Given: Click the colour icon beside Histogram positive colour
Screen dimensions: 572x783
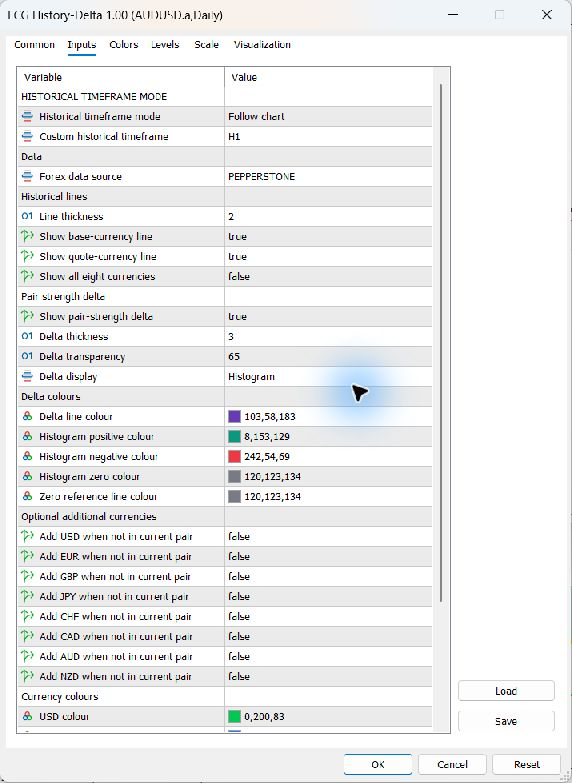Looking at the screenshot, I should [27, 436].
